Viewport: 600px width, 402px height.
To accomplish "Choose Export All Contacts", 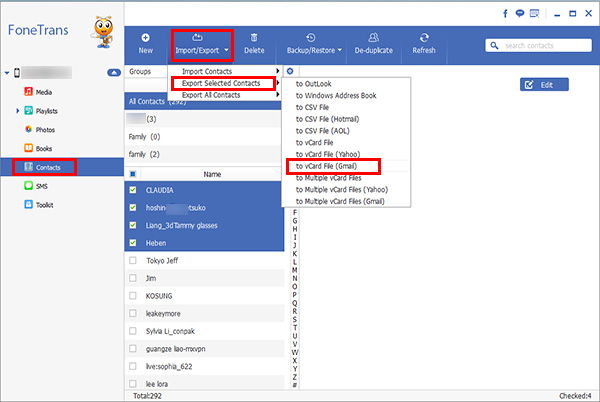I will tap(224, 95).
